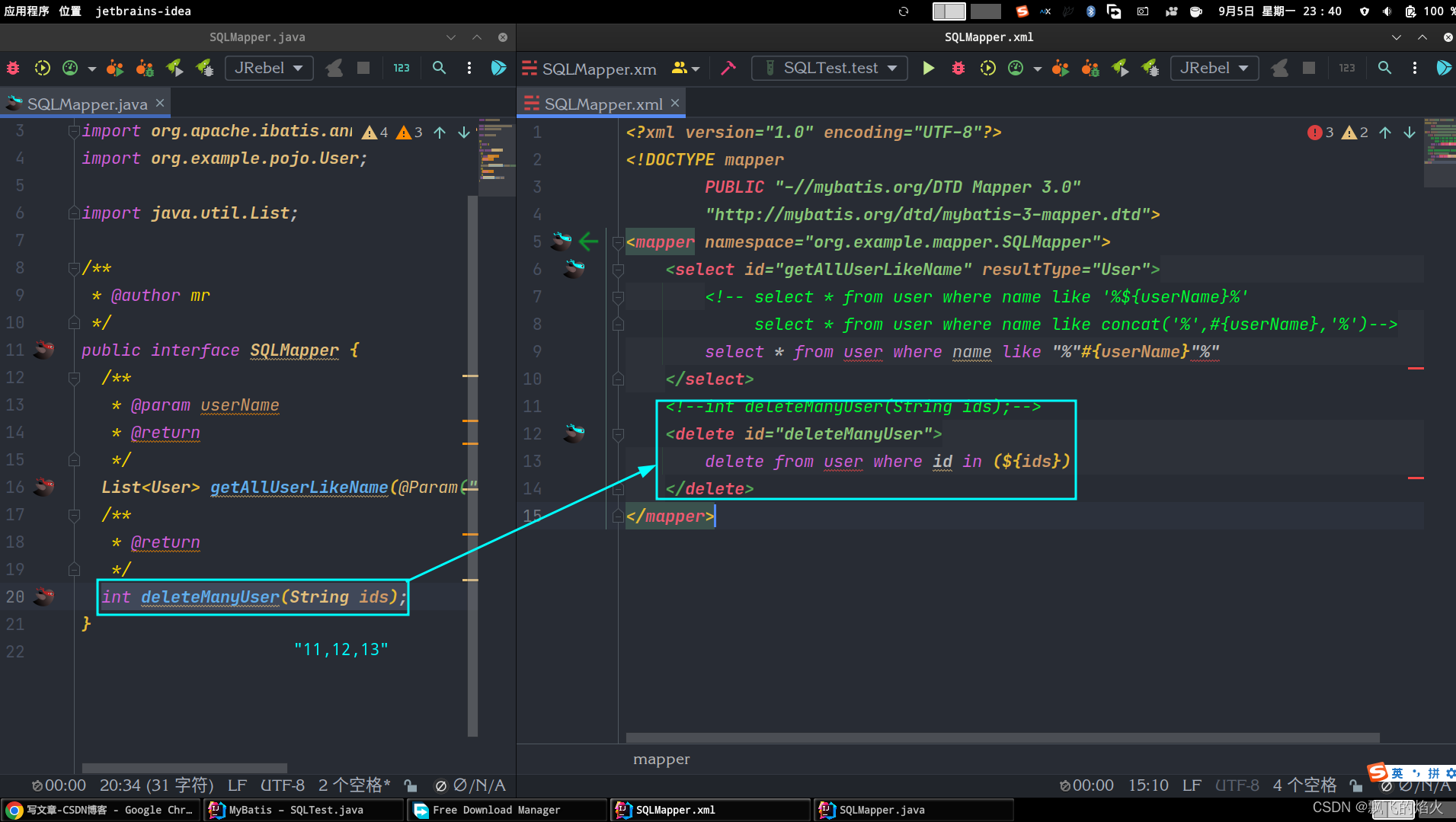Click orange XRebel run icon in SQLMapper.java toolbar
This screenshot has height=822, width=1456.
(114, 68)
